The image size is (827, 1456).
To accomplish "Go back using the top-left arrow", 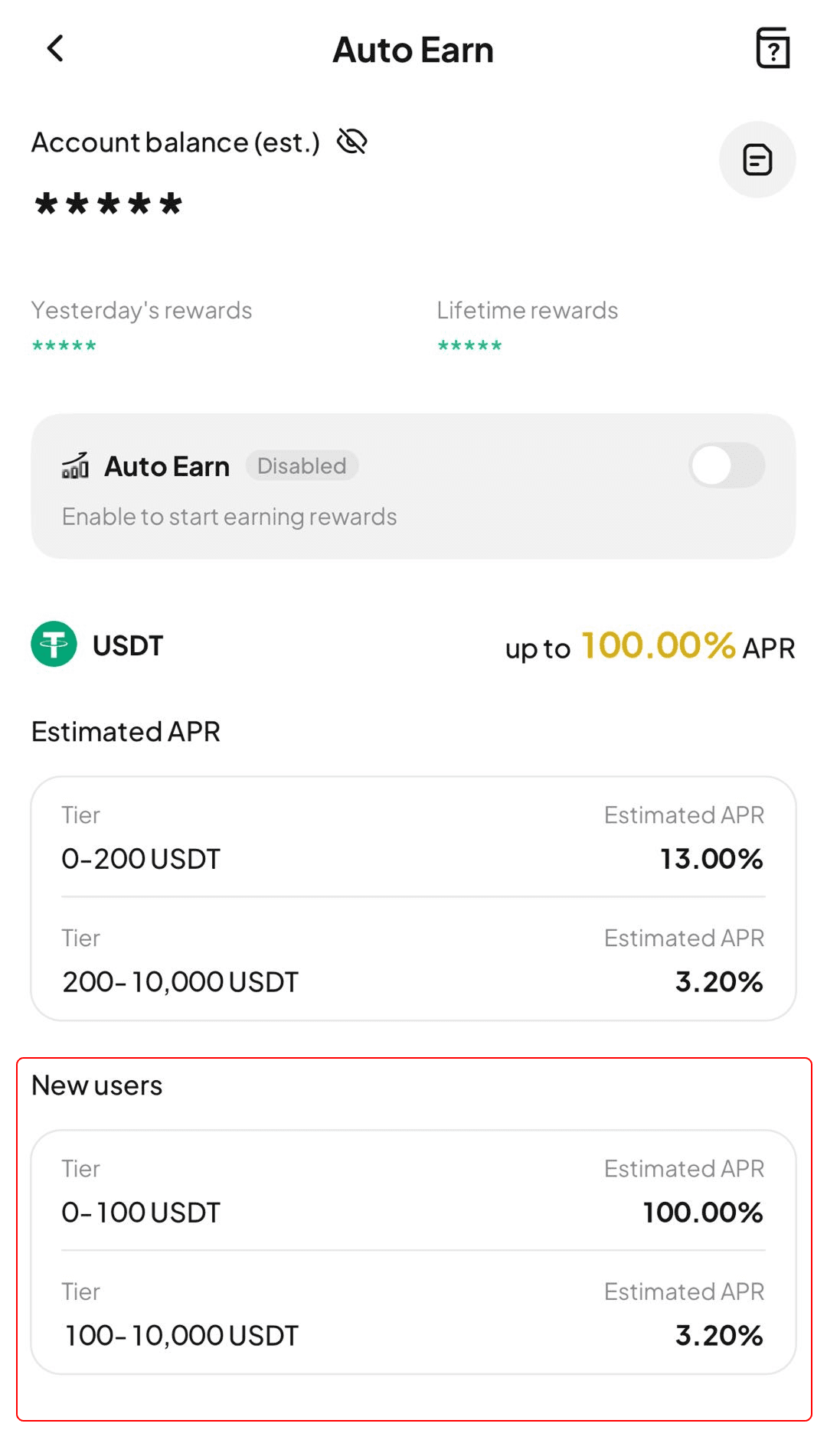I will point(55,49).
